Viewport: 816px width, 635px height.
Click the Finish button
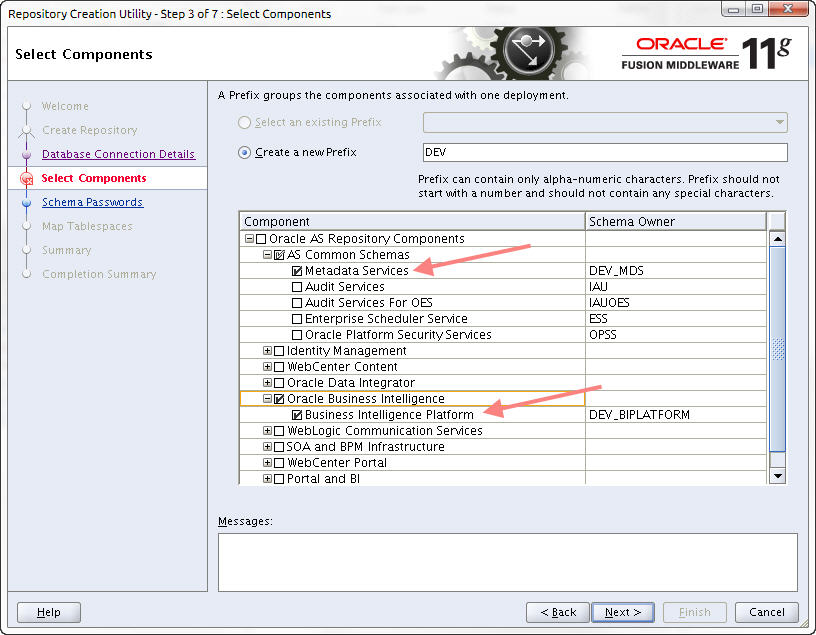coord(695,613)
